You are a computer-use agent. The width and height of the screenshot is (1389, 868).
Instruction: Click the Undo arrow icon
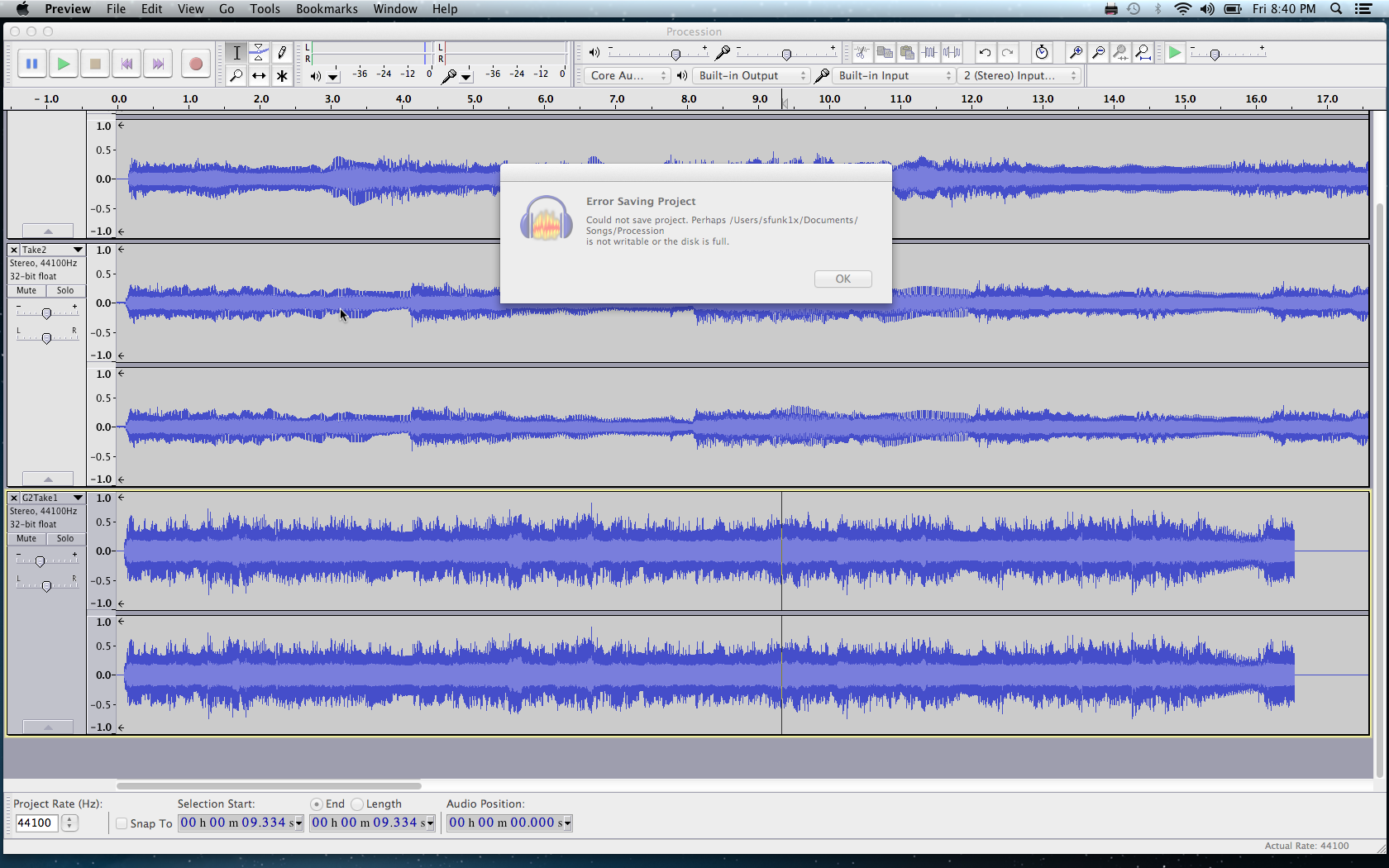(985, 53)
